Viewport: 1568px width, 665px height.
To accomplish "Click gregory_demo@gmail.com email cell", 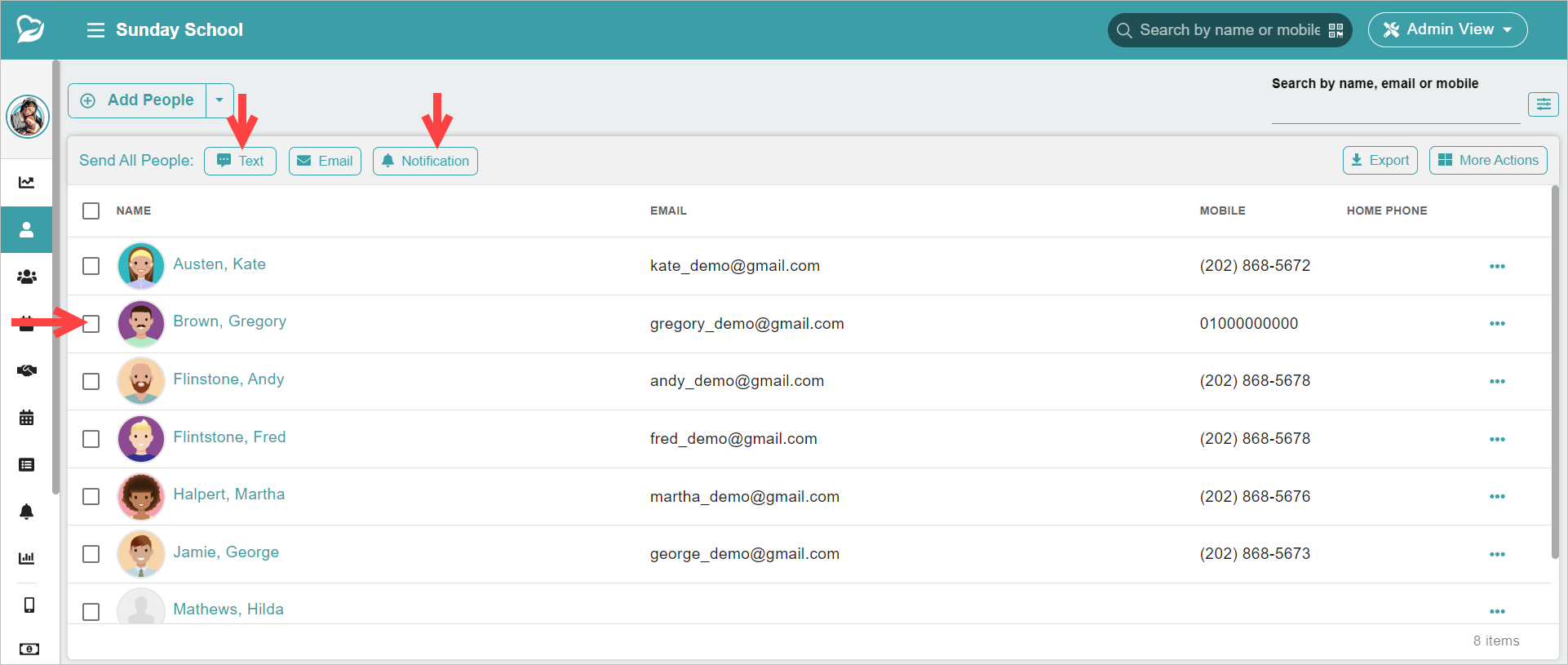I will pos(747,324).
